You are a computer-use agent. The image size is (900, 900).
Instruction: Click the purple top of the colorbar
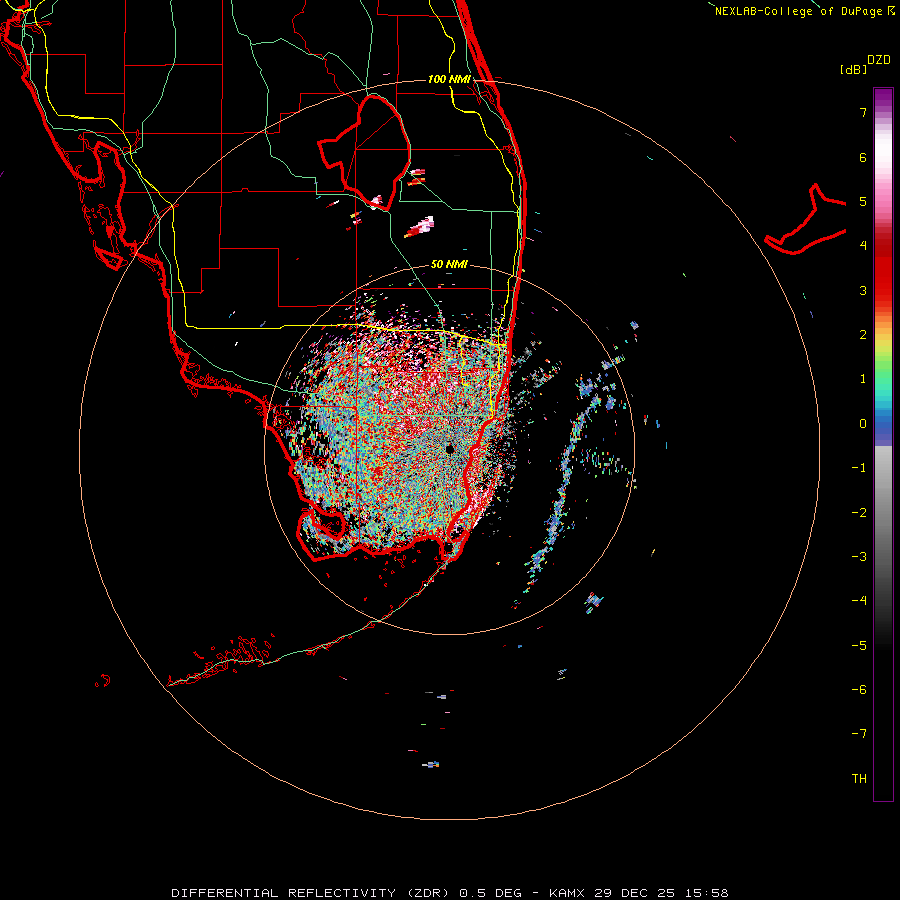pyautogui.click(x=883, y=98)
